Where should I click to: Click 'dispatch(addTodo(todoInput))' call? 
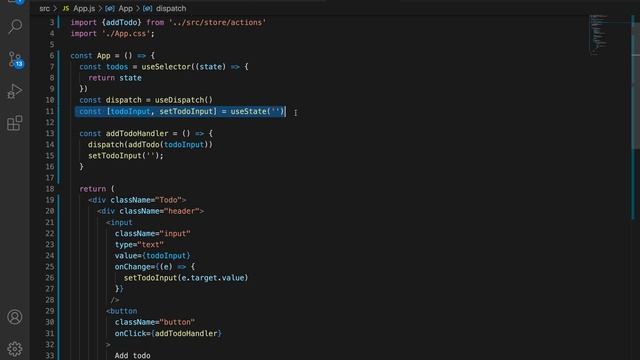150,144
